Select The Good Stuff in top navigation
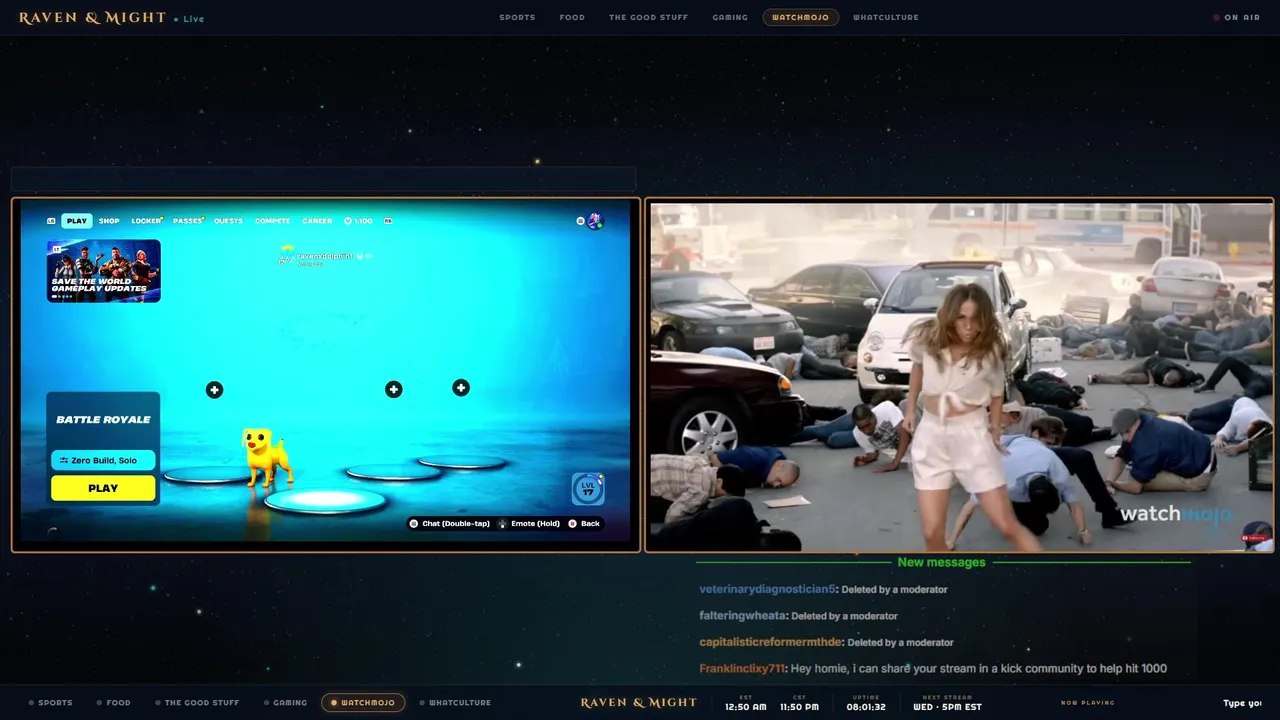 [648, 17]
